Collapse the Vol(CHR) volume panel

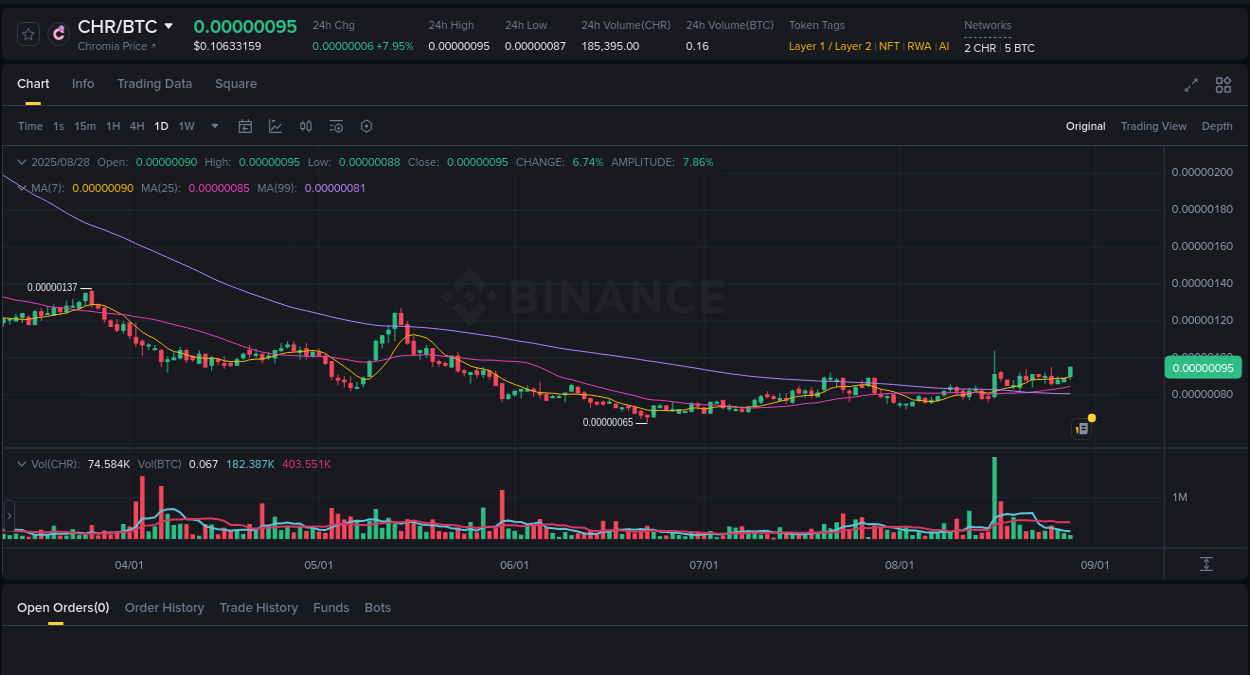point(21,464)
